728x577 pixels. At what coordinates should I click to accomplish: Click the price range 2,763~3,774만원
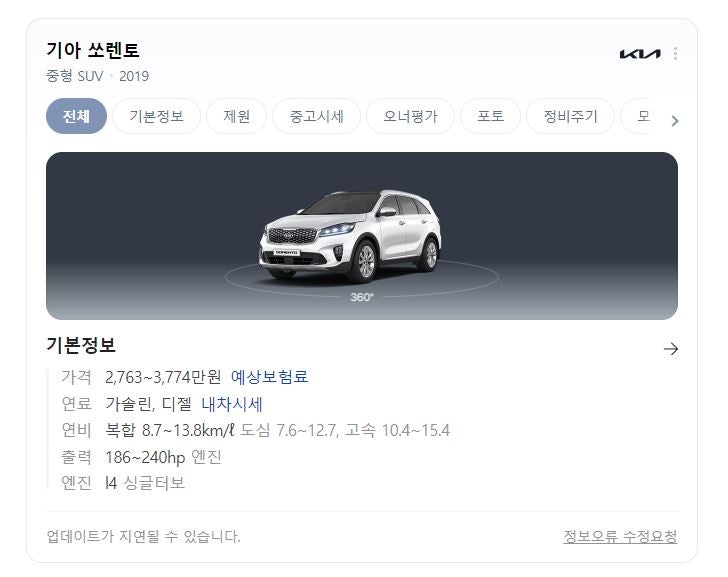click(x=163, y=377)
